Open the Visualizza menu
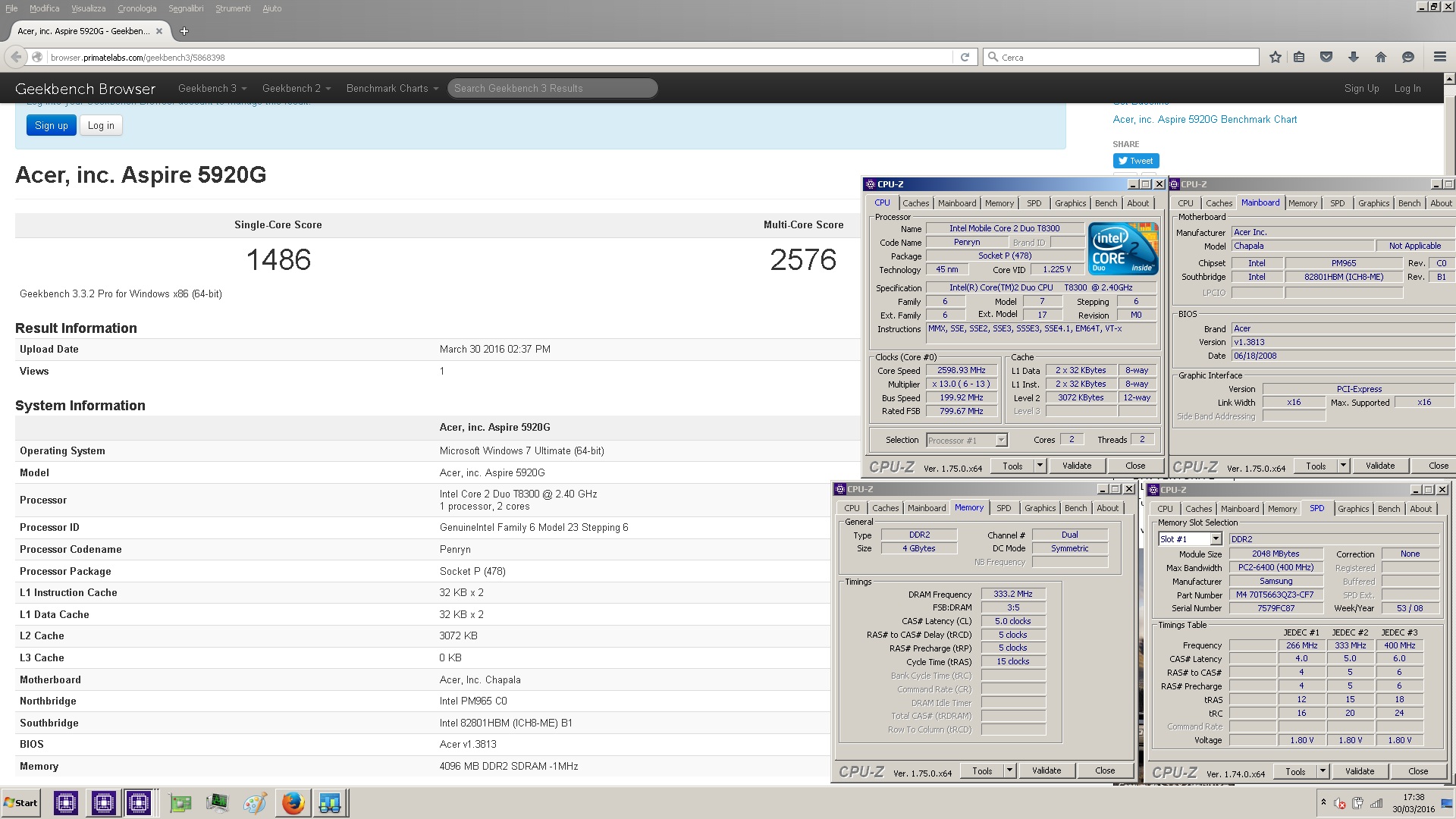The height and width of the screenshot is (819, 1456). point(89,8)
